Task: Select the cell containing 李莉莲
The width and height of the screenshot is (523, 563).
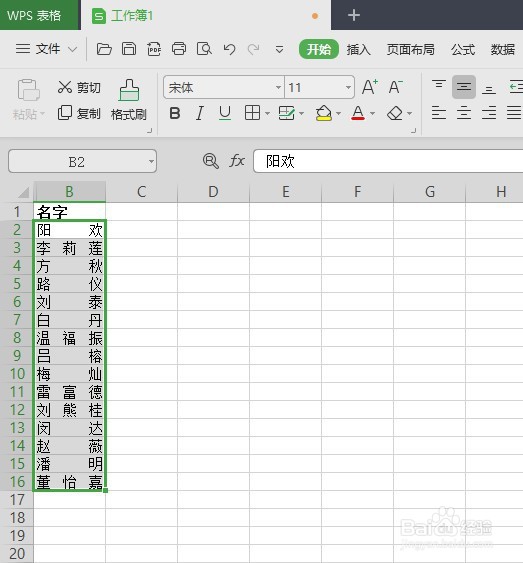Action: coord(70,248)
